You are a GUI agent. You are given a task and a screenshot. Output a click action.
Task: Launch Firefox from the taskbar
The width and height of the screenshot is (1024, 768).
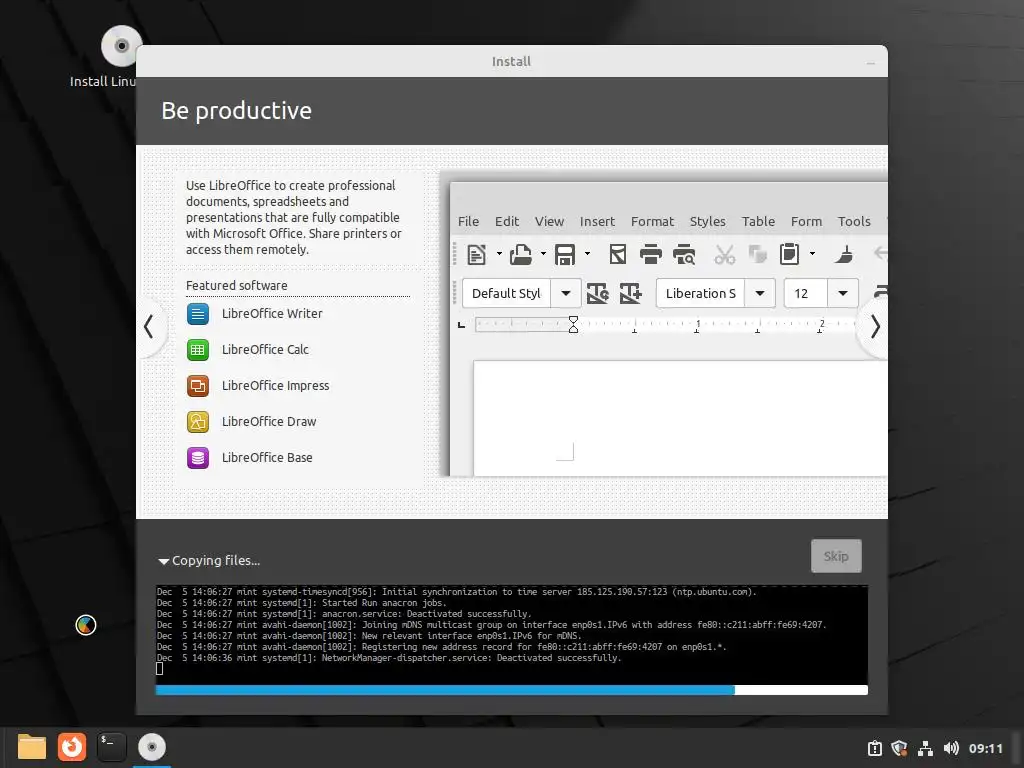tap(72, 747)
